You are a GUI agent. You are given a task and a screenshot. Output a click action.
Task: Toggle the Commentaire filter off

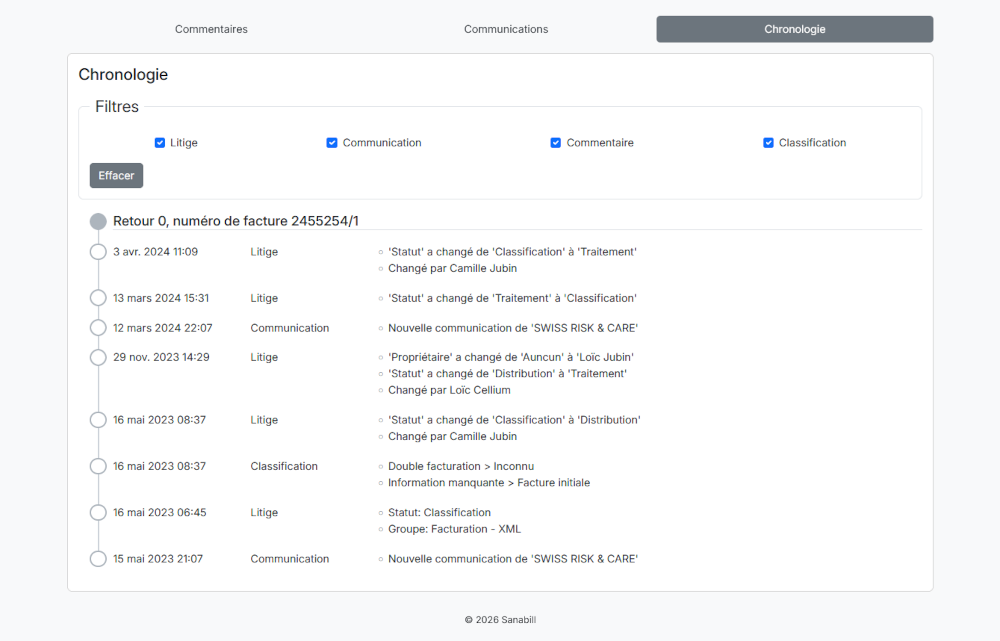556,142
